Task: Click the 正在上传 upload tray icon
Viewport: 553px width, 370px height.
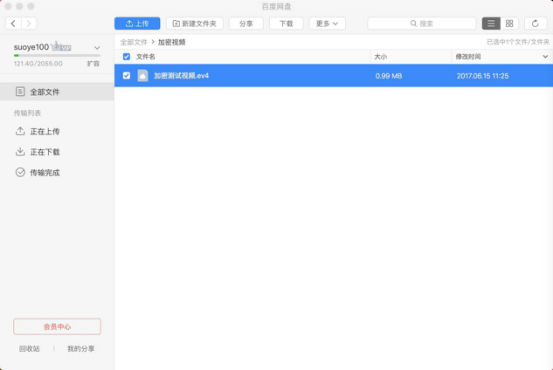Action: pos(20,131)
